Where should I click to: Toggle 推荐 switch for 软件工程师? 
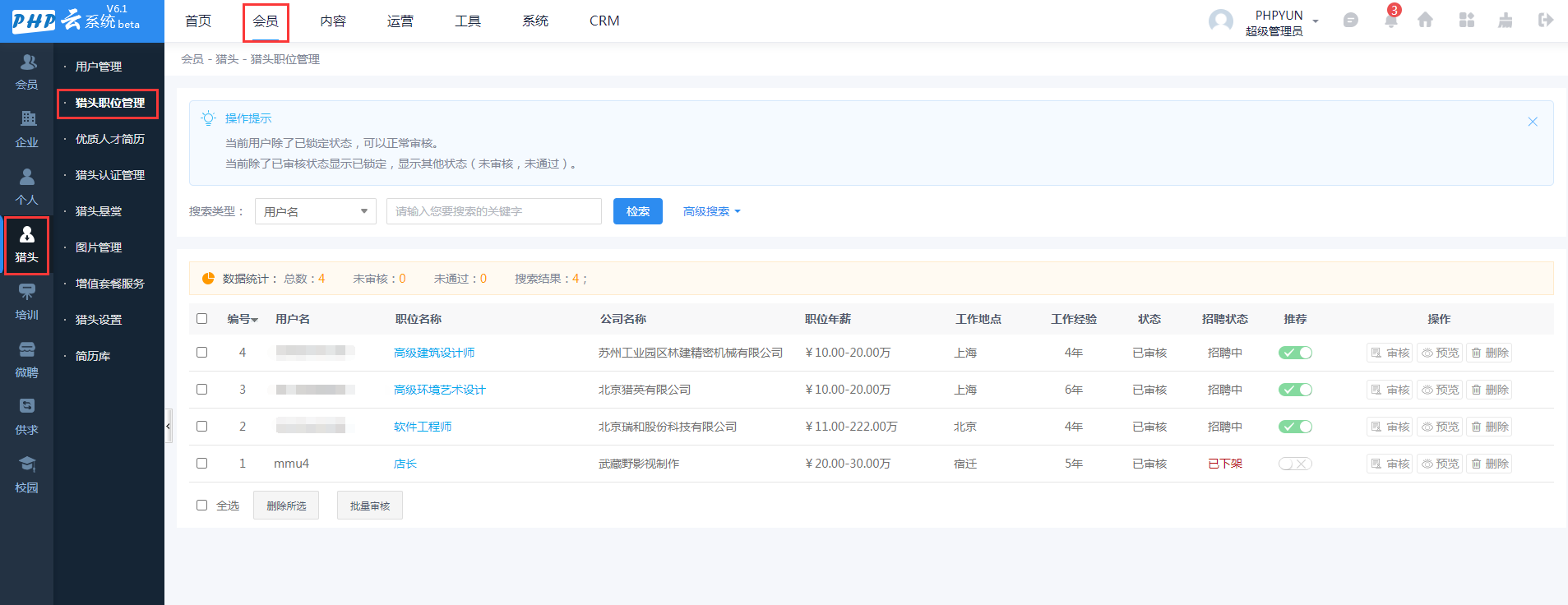coord(1295,427)
